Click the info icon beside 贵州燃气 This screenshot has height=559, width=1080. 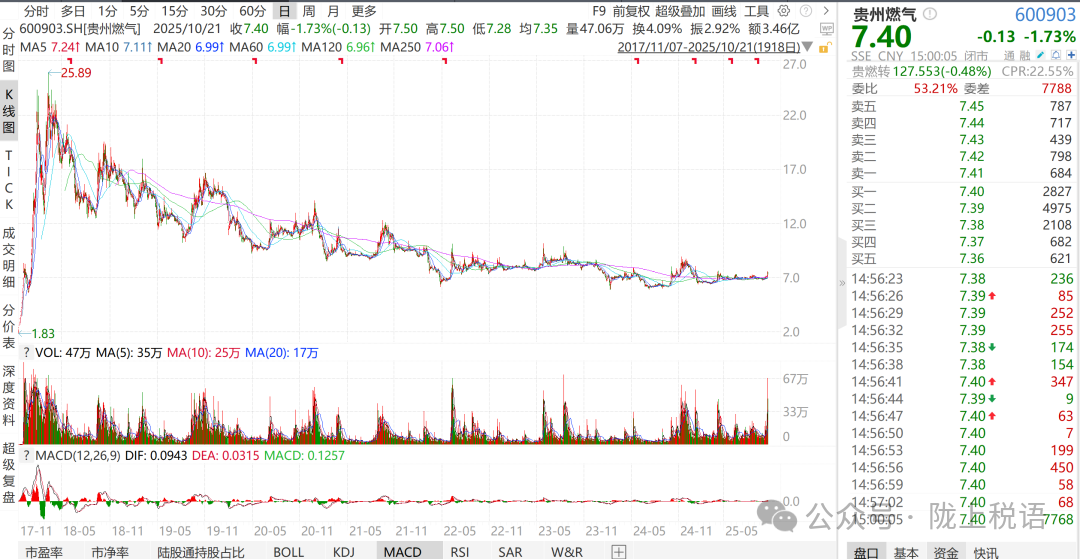pos(931,14)
